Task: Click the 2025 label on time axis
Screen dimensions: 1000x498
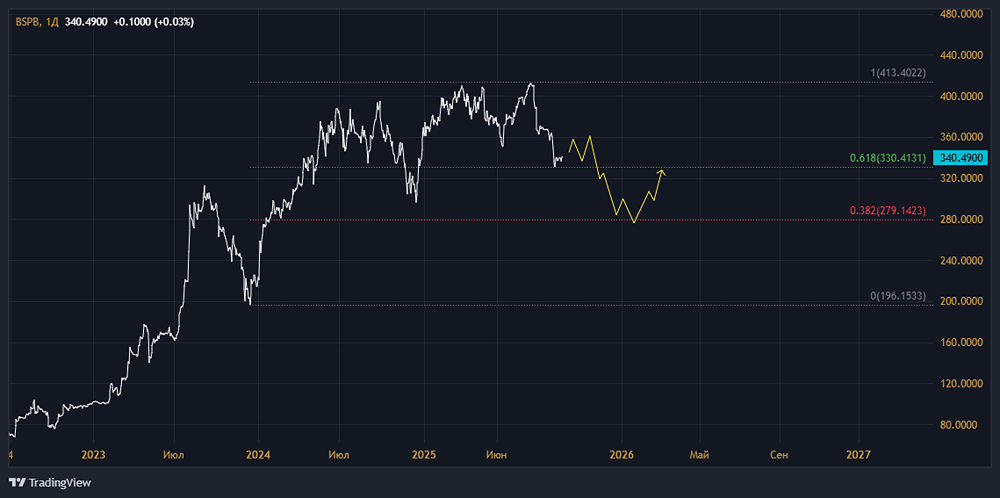Action: point(423,455)
